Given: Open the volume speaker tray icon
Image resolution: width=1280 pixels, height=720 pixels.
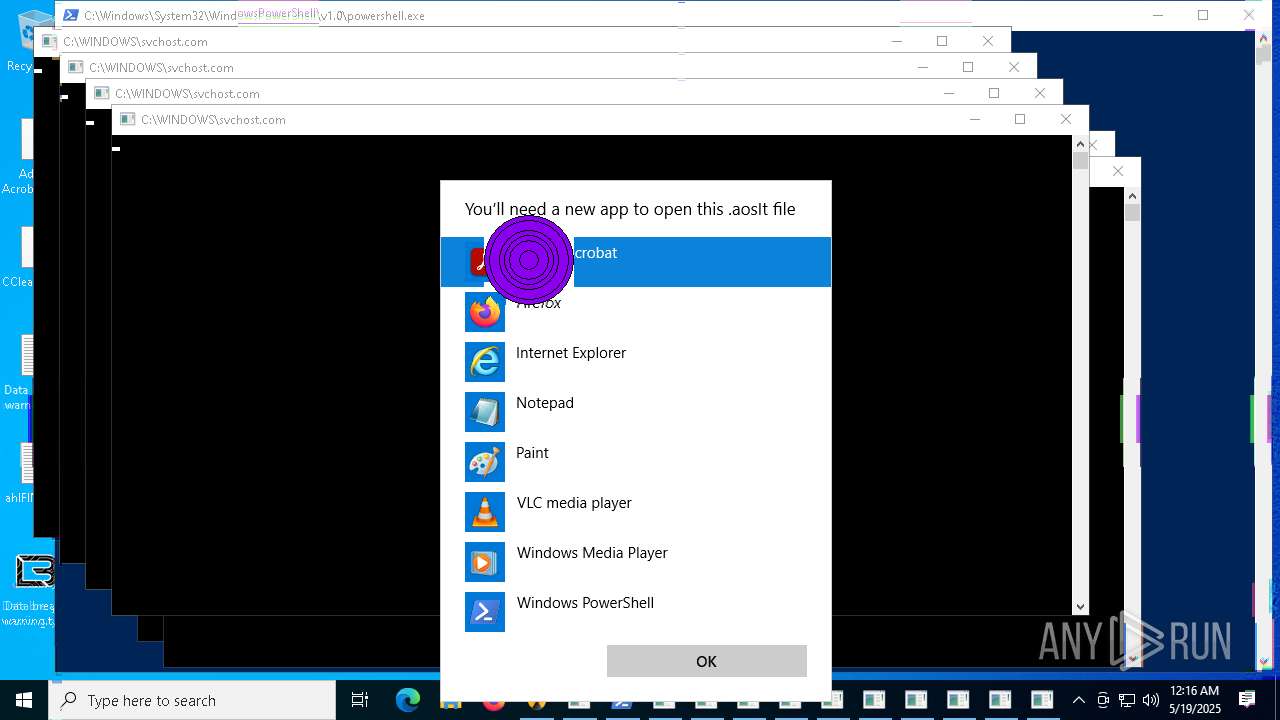Looking at the screenshot, I should (x=1150, y=700).
